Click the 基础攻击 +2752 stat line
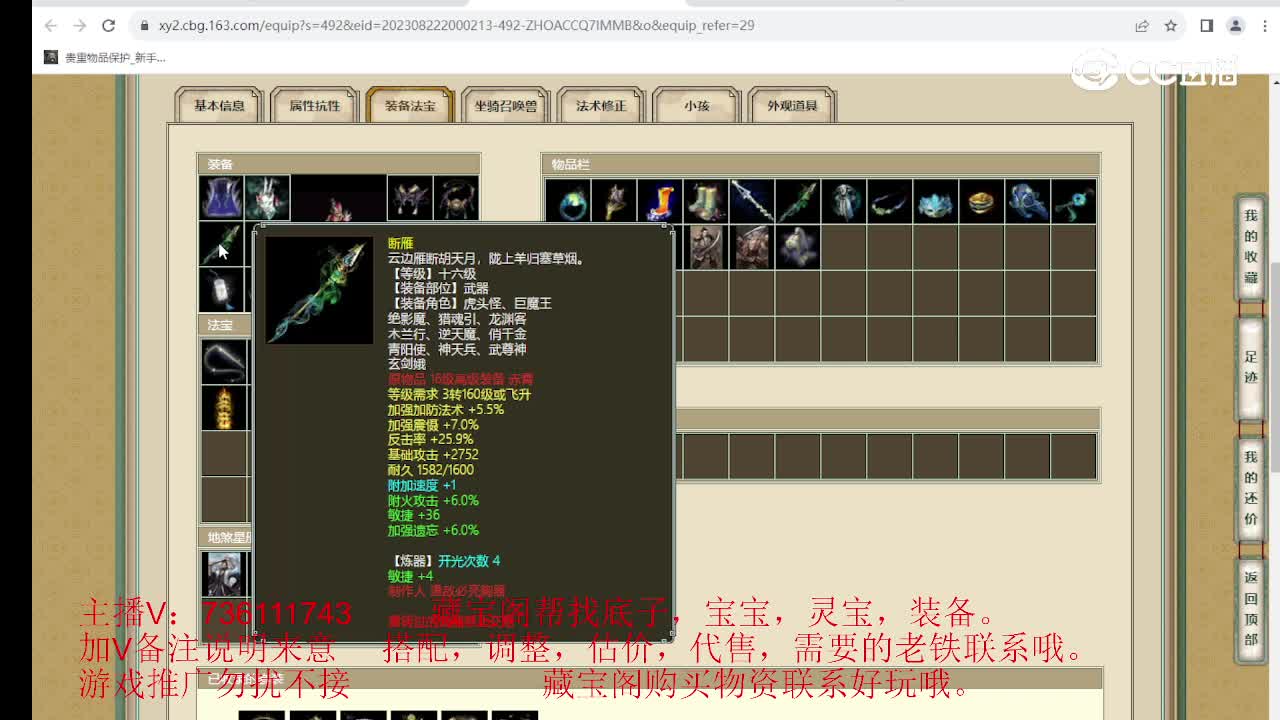 pos(433,454)
